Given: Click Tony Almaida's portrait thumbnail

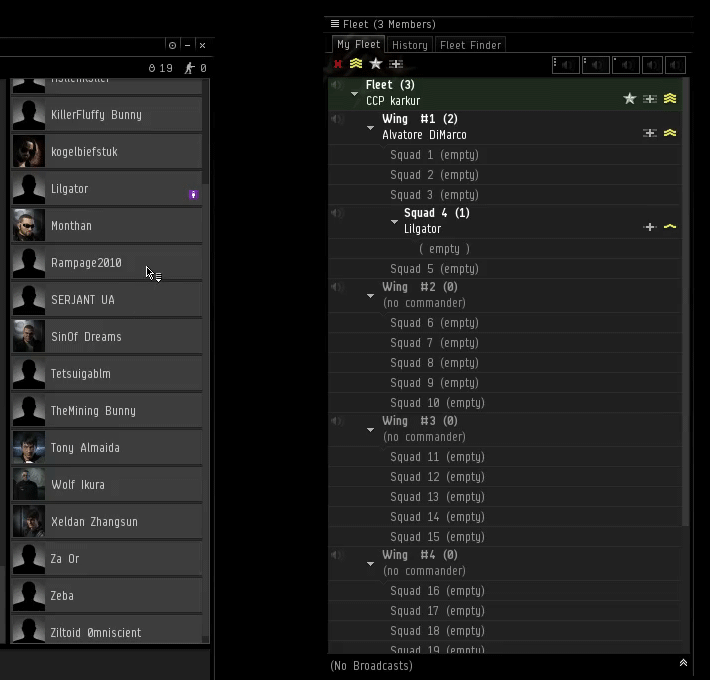Looking at the screenshot, I should (x=29, y=447).
